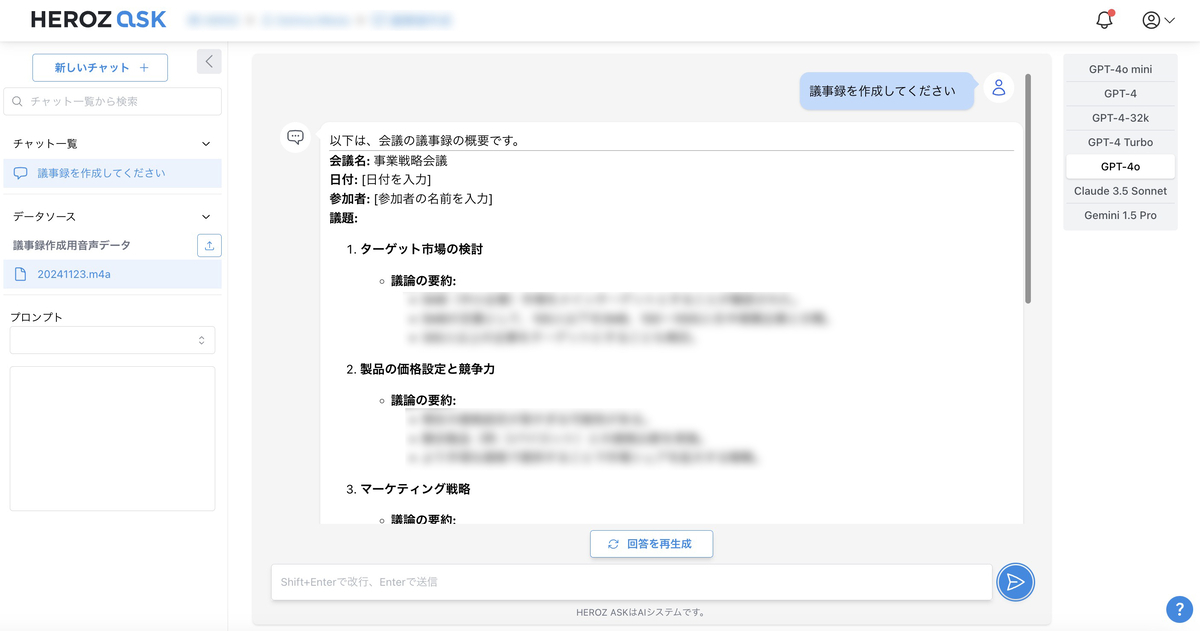Viewport: 1200px width, 631px height.
Task: Click the chat conversation scrollbar
Action: tap(1027, 190)
